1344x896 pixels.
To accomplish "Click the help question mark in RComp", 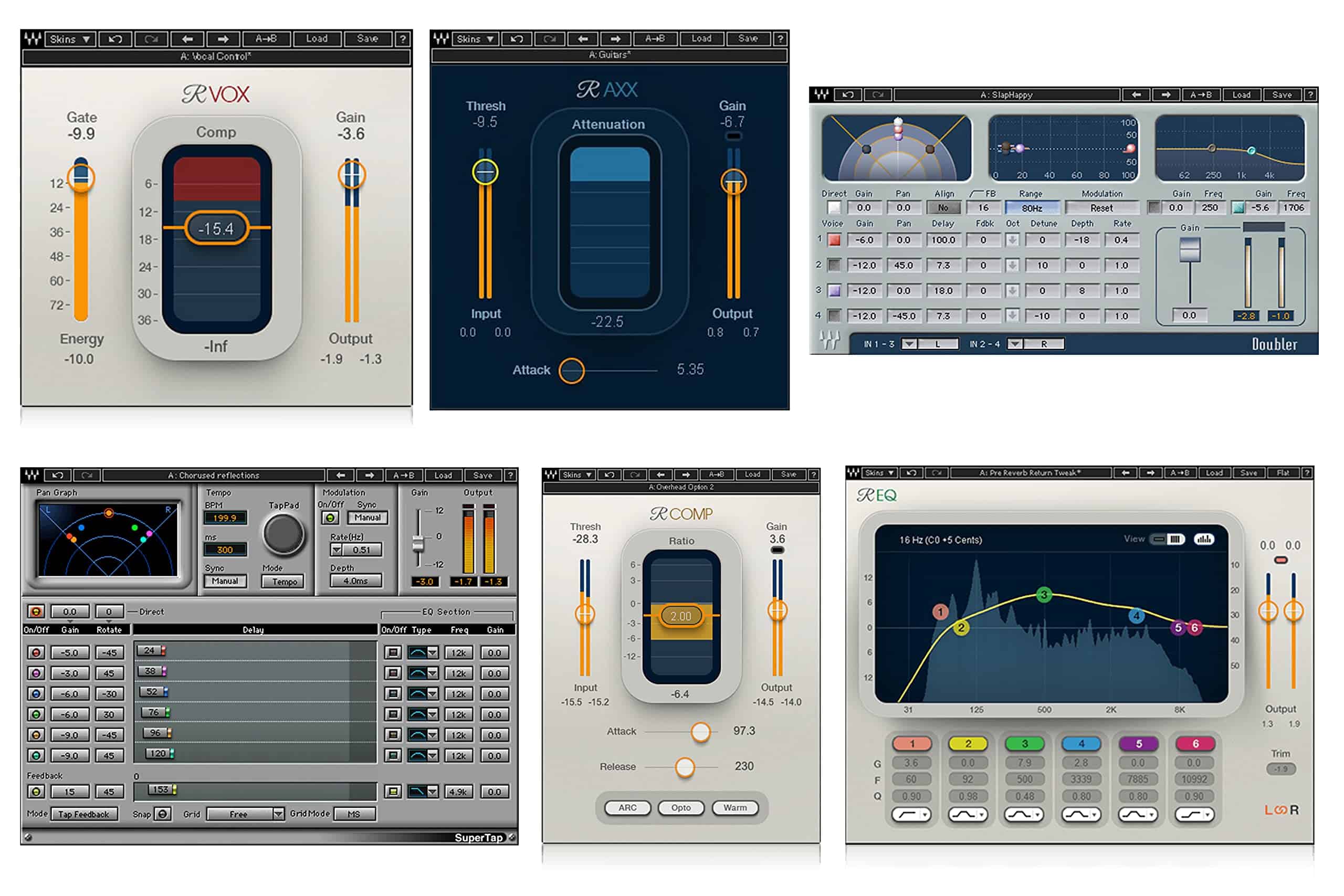I will [x=815, y=475].
